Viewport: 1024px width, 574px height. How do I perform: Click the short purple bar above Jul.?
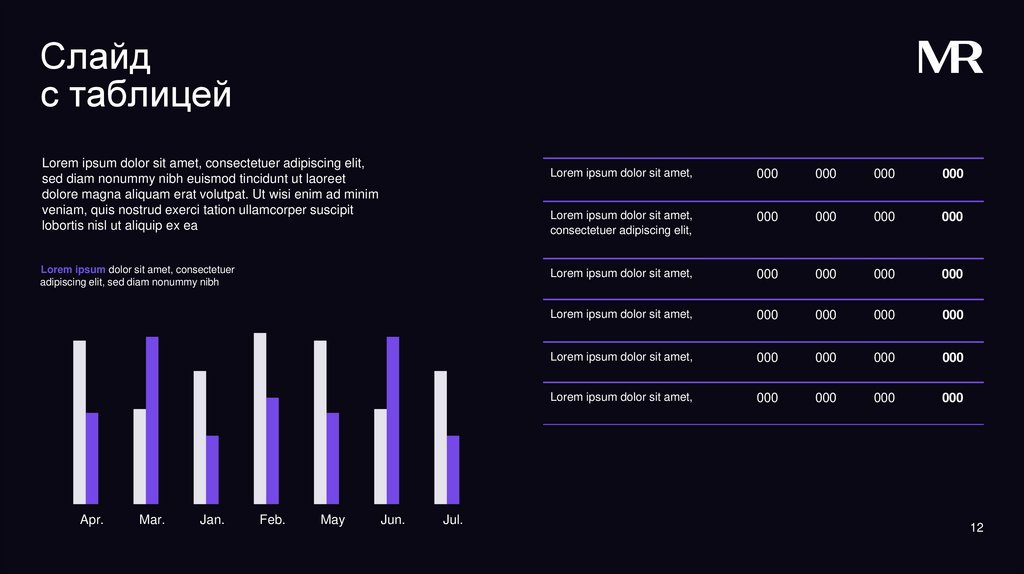[453, 469]
